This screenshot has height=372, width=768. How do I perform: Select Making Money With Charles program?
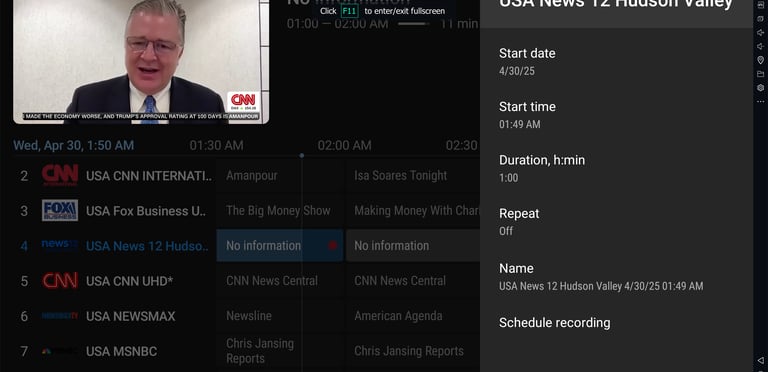(413, 210)
